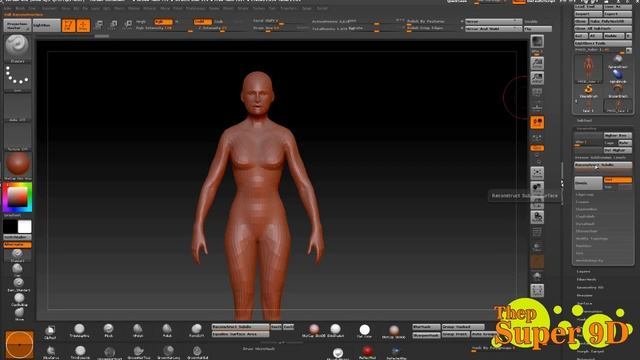Open the LightBox browser
This screenshot has width=640, height=360.
pyautogui.click(x=46, y=25)
